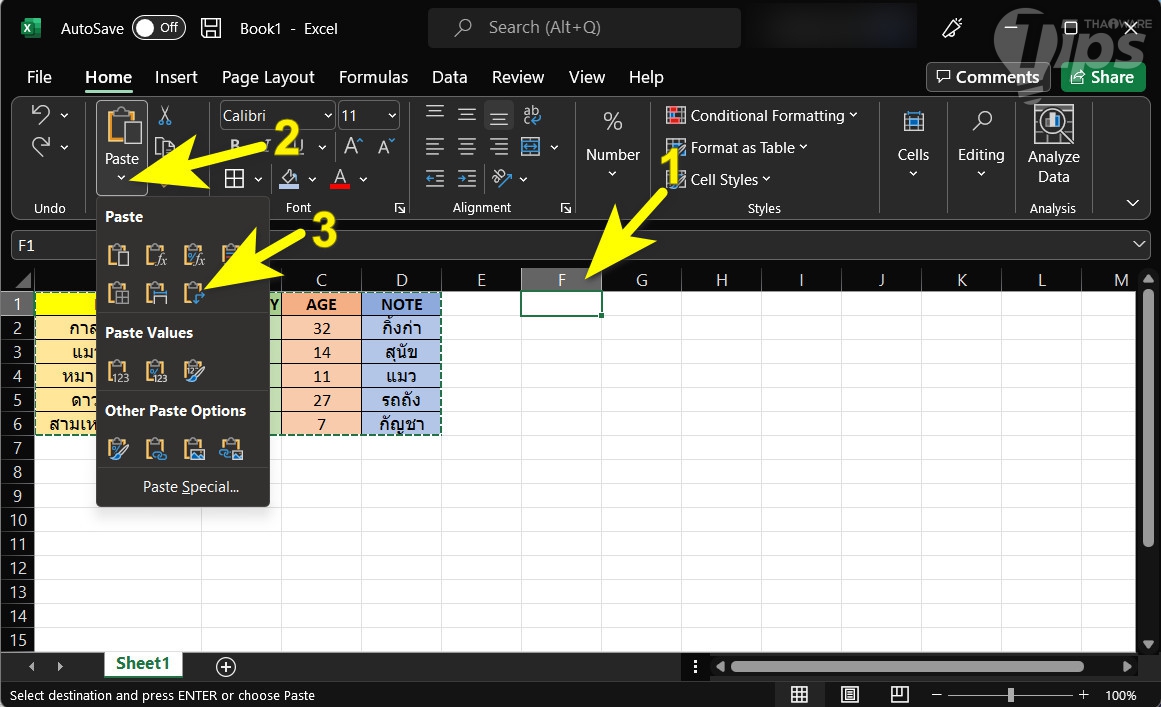Choose the Transpose paste option
The image size is (1161, 707).
pyautogui.click(x=194, y=293)
